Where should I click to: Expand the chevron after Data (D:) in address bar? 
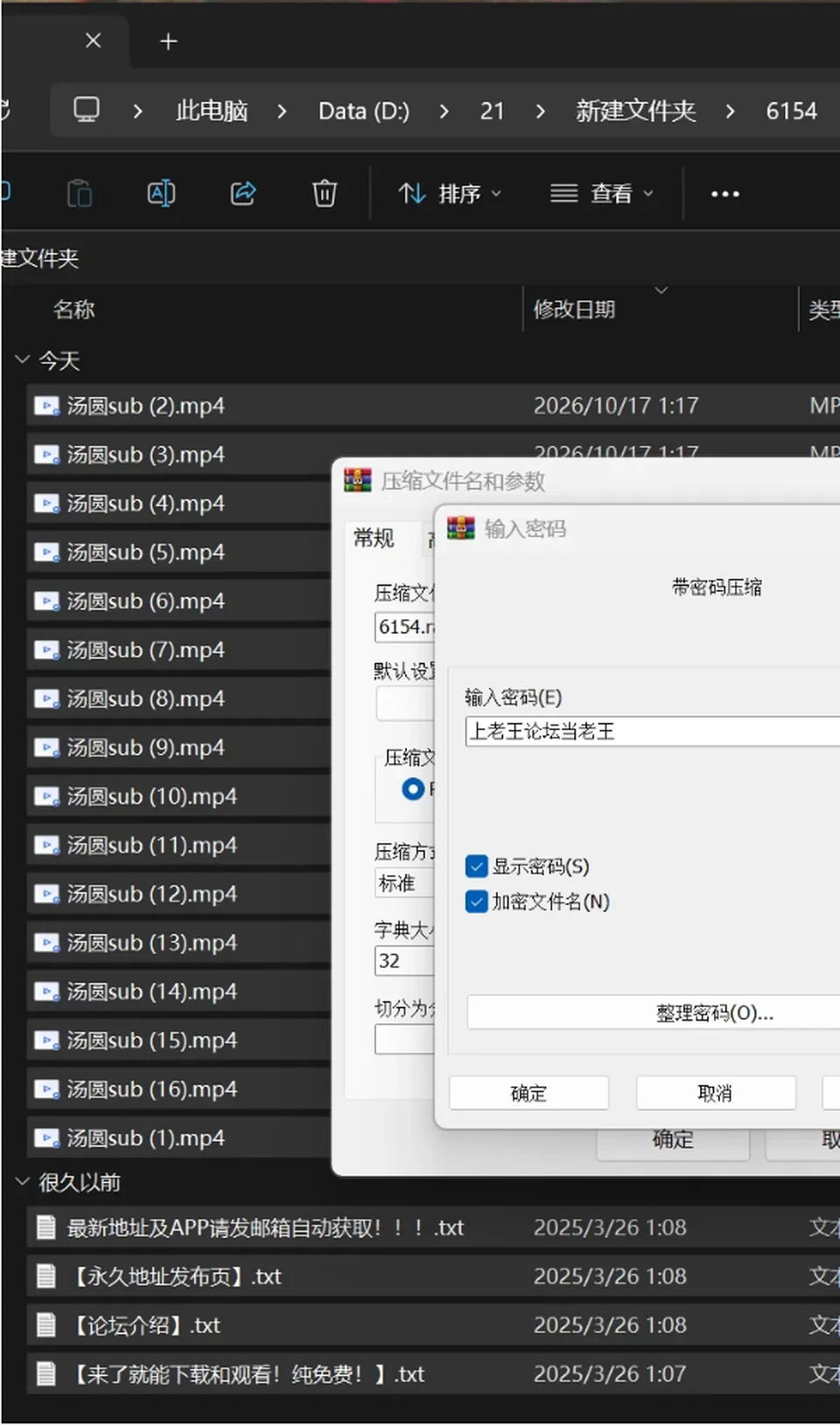444,111
